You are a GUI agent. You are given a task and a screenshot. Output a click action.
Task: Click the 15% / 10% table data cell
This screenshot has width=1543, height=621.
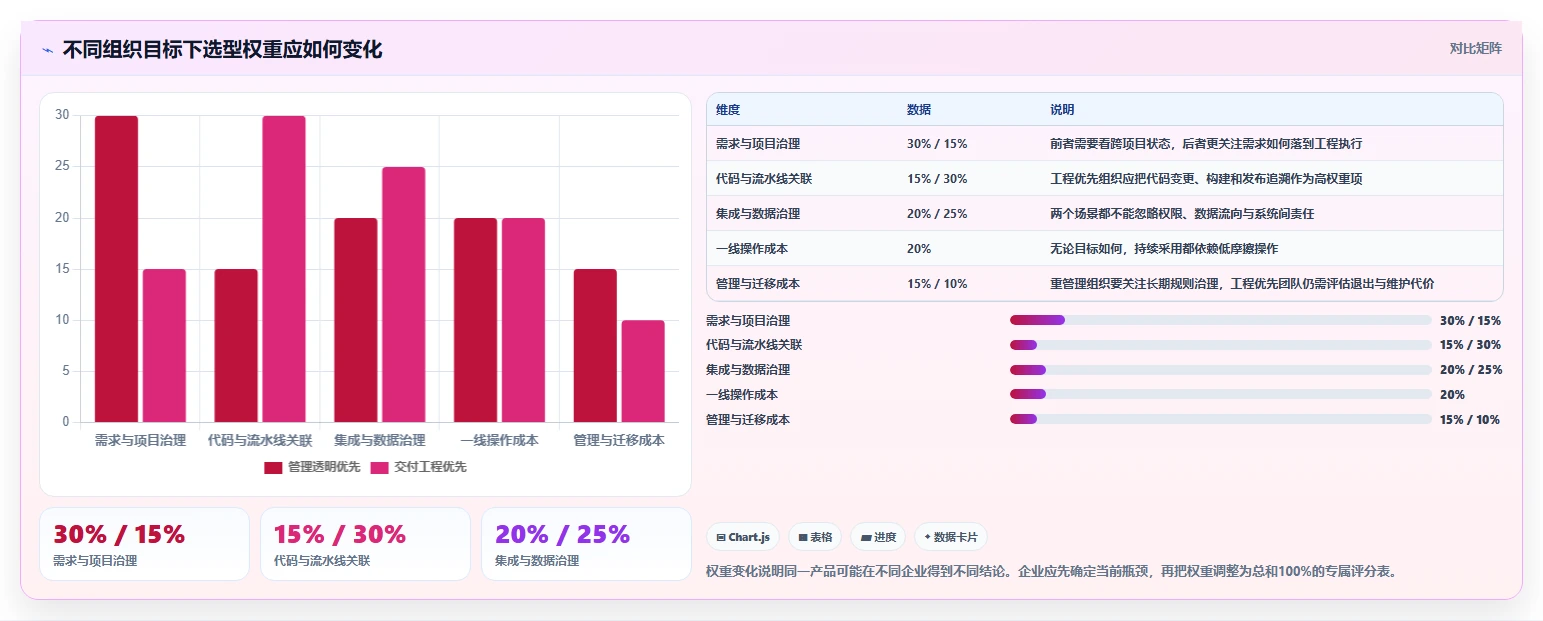click(x=937, y=284)
